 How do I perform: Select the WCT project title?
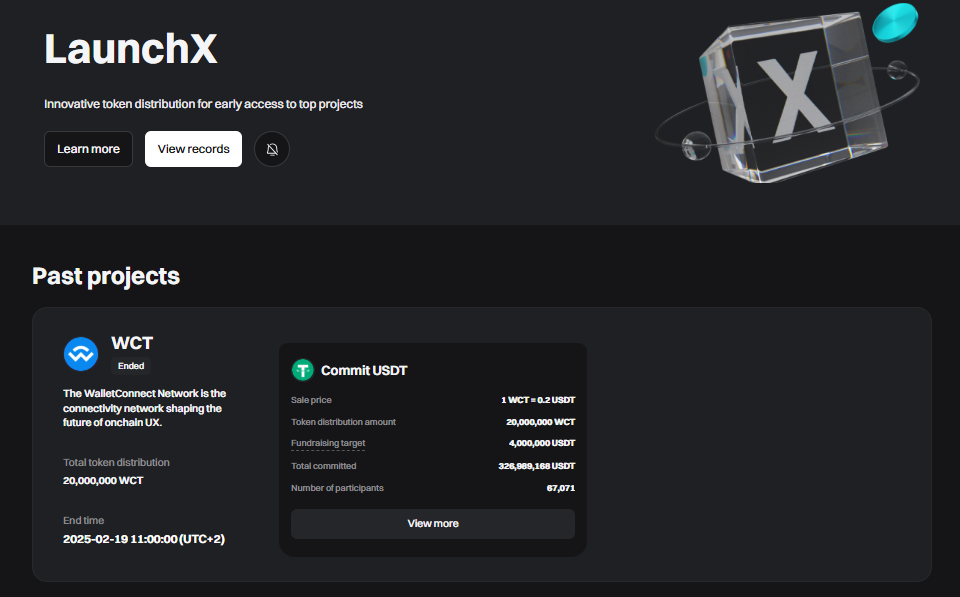[132, 343]
